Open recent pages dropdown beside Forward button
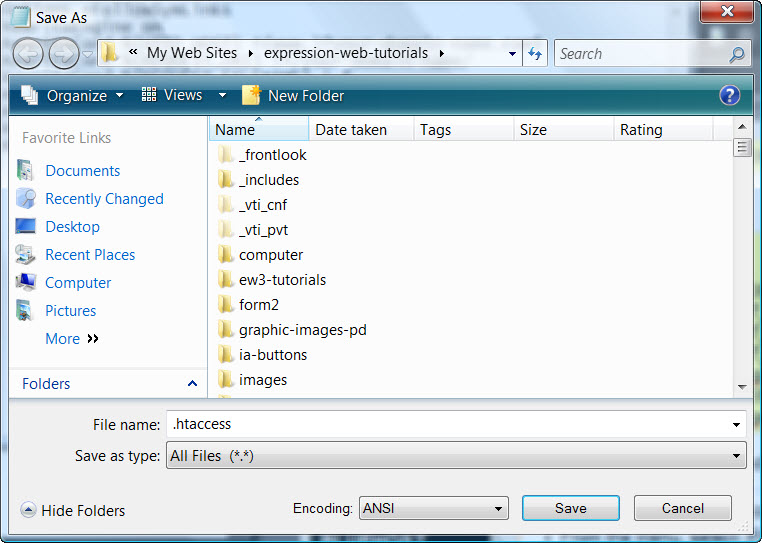Image resolution: width=762 pixels, height=543 pixels. click(x=87, y=54)
